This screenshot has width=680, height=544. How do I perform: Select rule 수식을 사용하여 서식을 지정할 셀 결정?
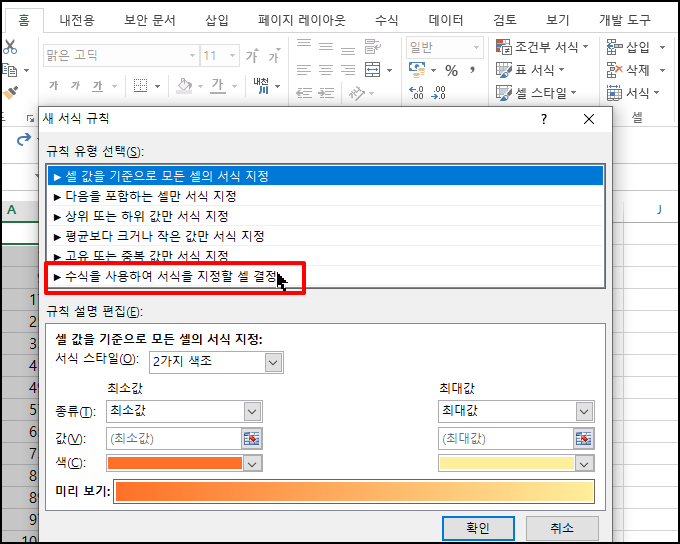tap(326, 276)
